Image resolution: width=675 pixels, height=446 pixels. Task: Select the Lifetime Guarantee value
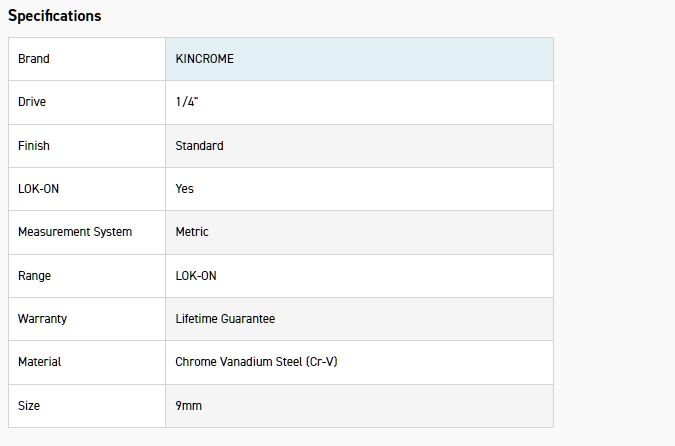[225, 319]
